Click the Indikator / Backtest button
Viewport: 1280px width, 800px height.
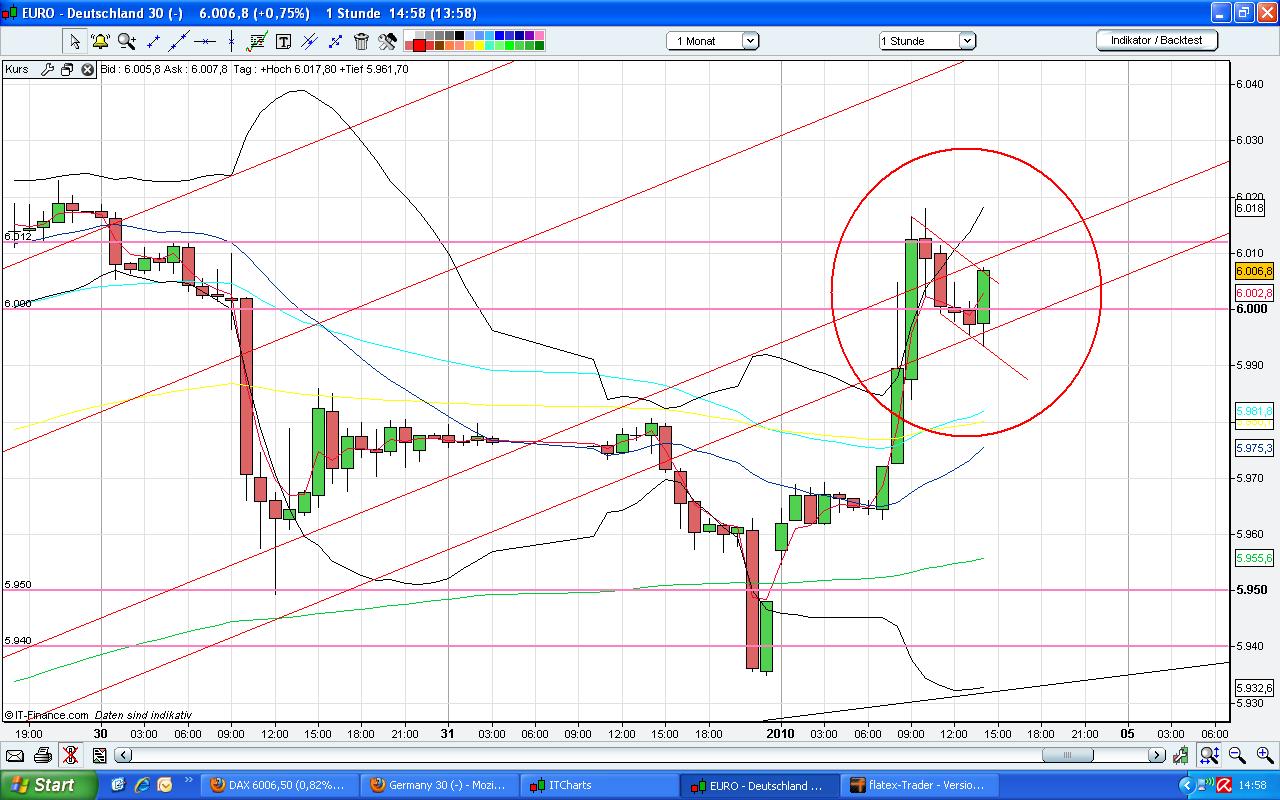1156,40
